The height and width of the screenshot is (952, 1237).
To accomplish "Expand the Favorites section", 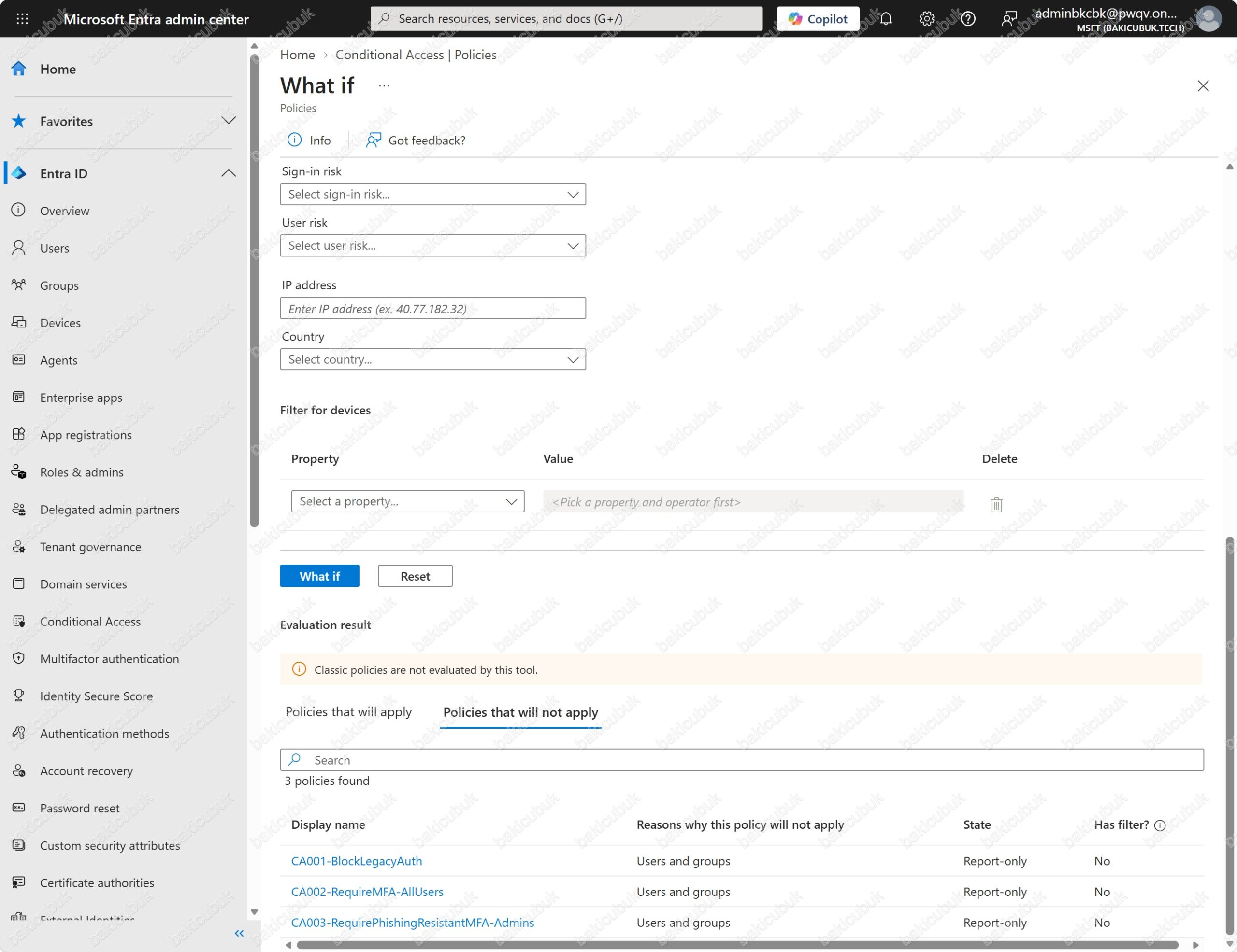I will (x=228, y=121).
